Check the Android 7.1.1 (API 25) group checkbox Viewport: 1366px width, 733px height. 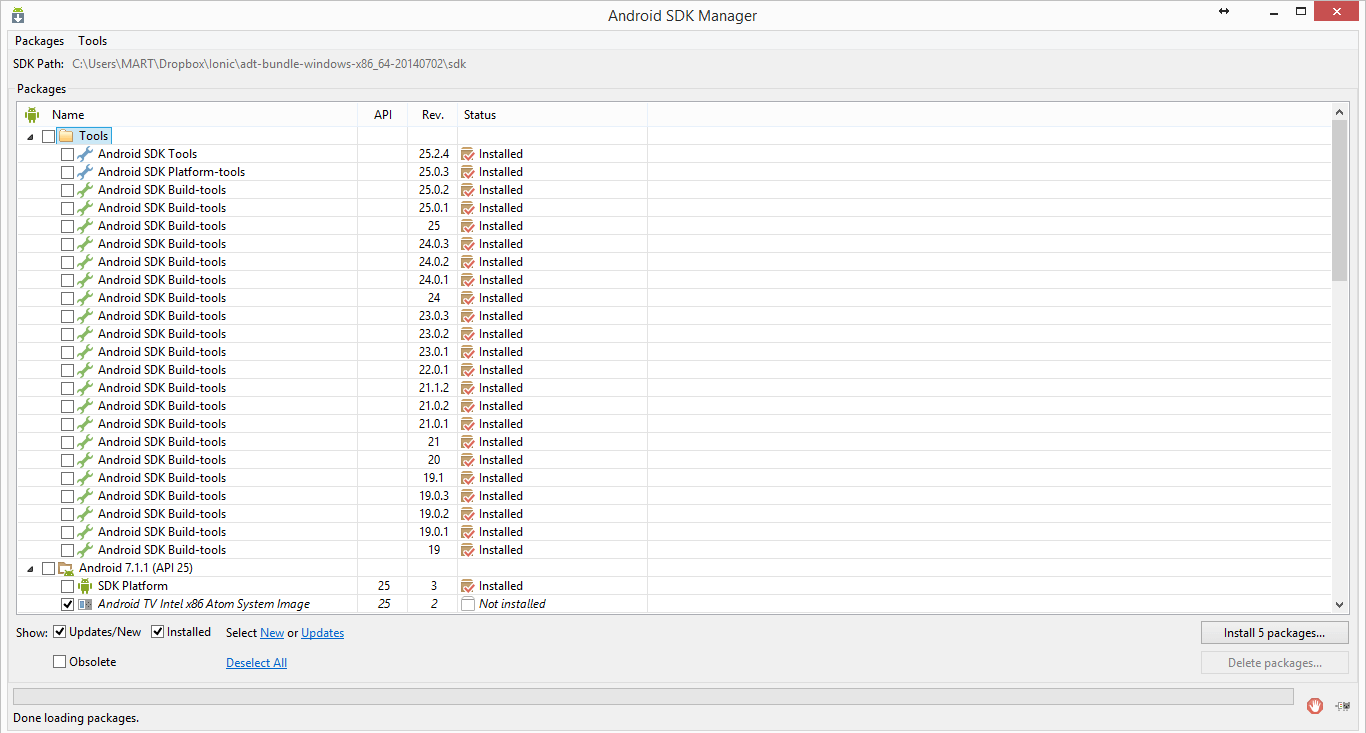point(49,568)
